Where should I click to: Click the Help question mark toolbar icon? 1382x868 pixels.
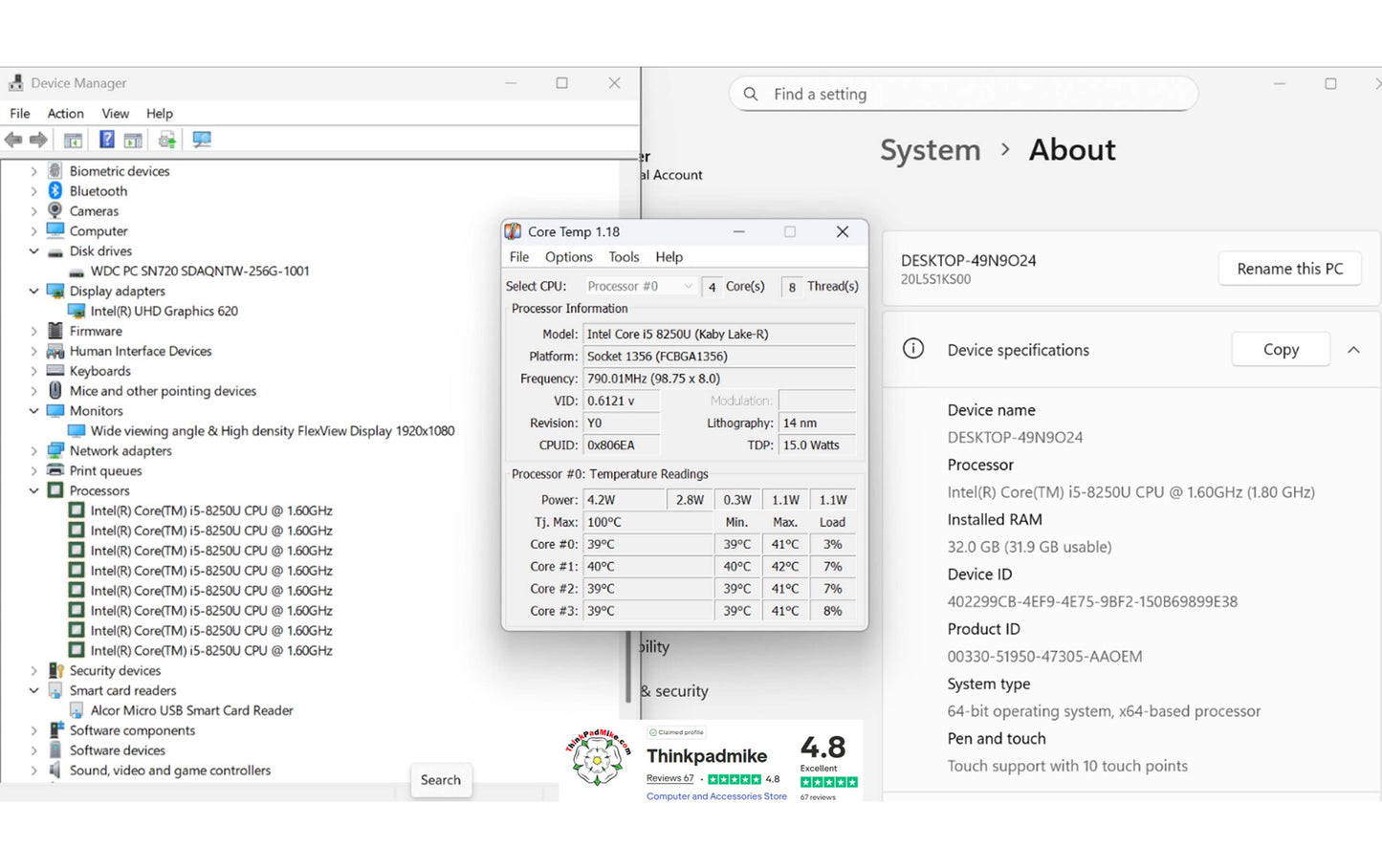[x=106, y=141]
